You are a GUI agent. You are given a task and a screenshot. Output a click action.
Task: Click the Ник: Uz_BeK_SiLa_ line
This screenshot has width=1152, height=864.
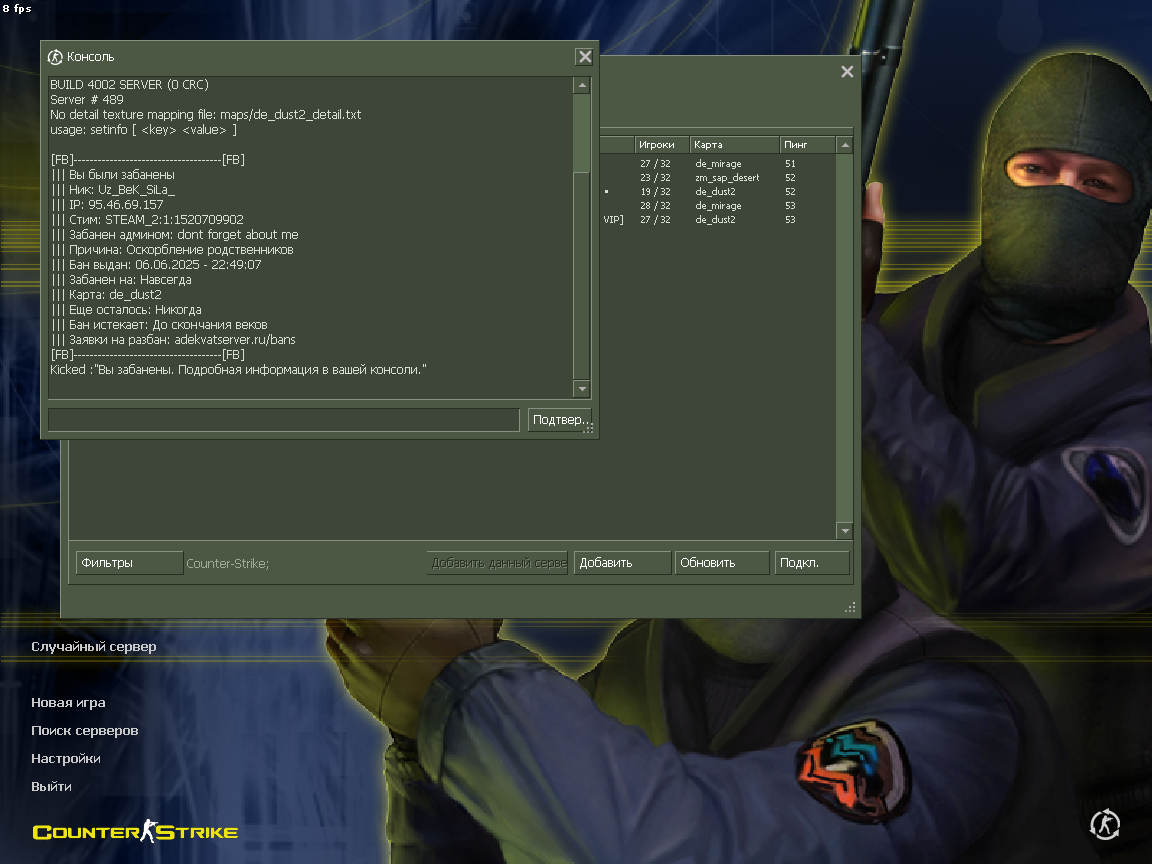tap(112, 190)
